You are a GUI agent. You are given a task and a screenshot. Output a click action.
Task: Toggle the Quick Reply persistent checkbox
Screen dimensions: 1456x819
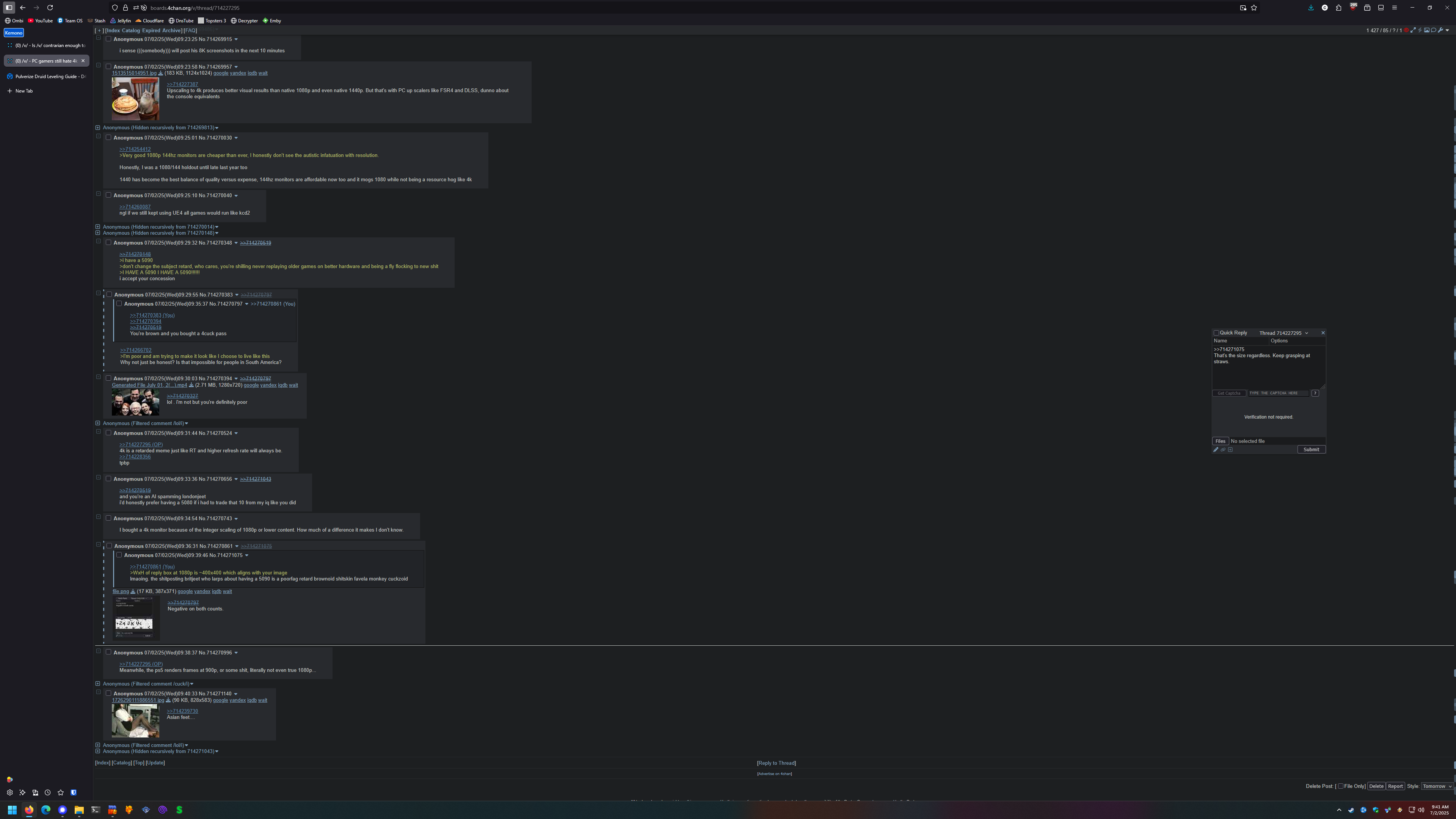tap(1216, 333)
